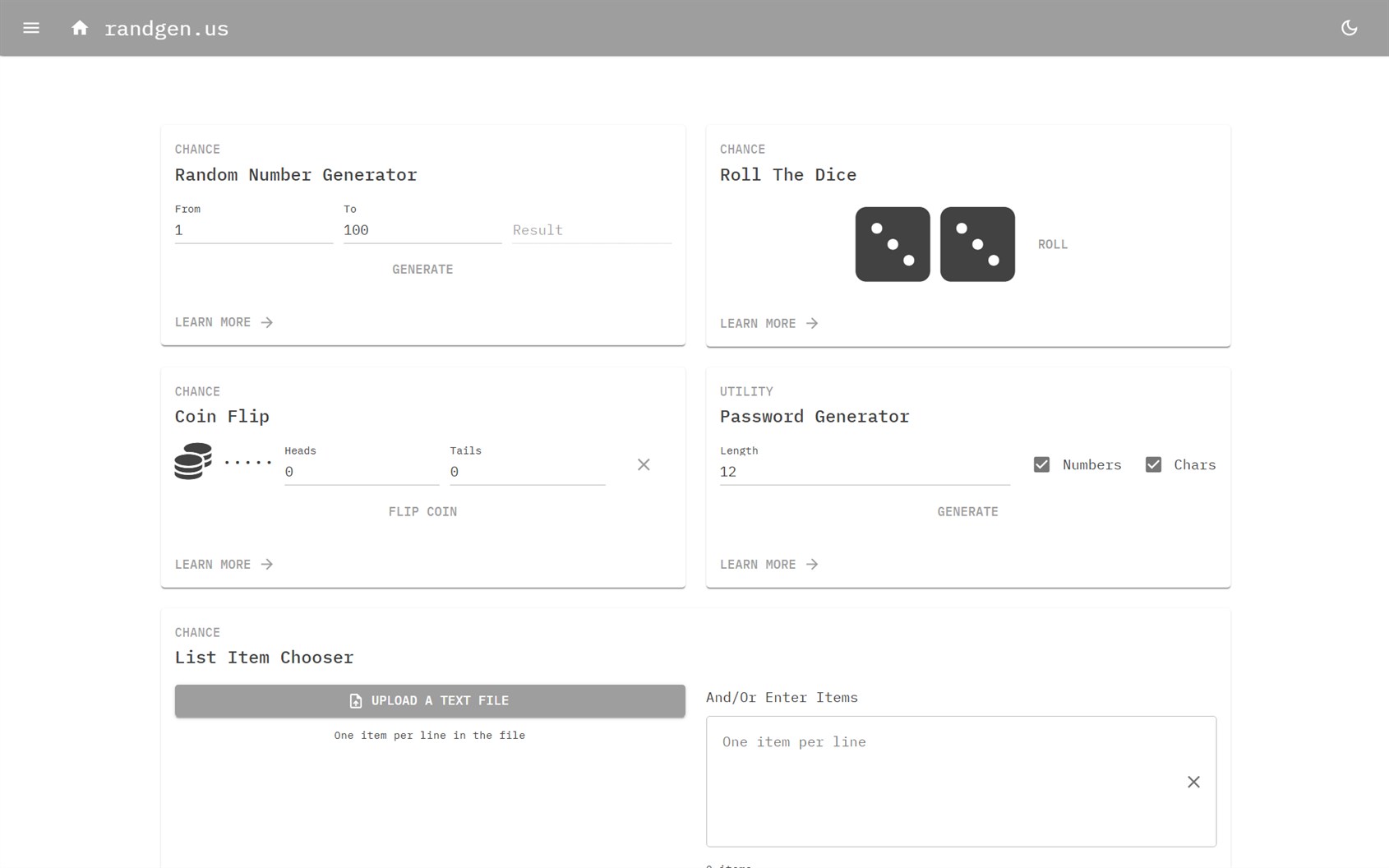
Task: Open Learn More for Coin Flip
Action: coord(224,564)
